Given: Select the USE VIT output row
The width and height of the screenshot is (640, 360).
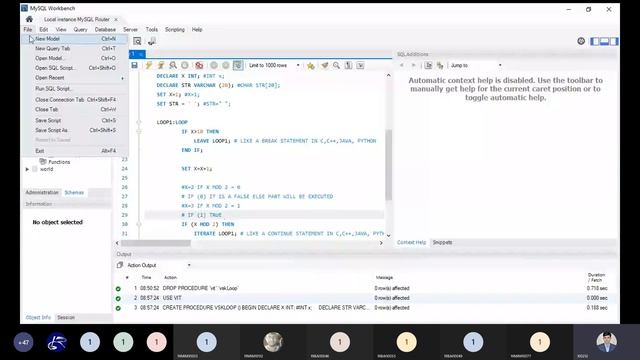Looking at the screenshot, I should (x=365, y=298).
